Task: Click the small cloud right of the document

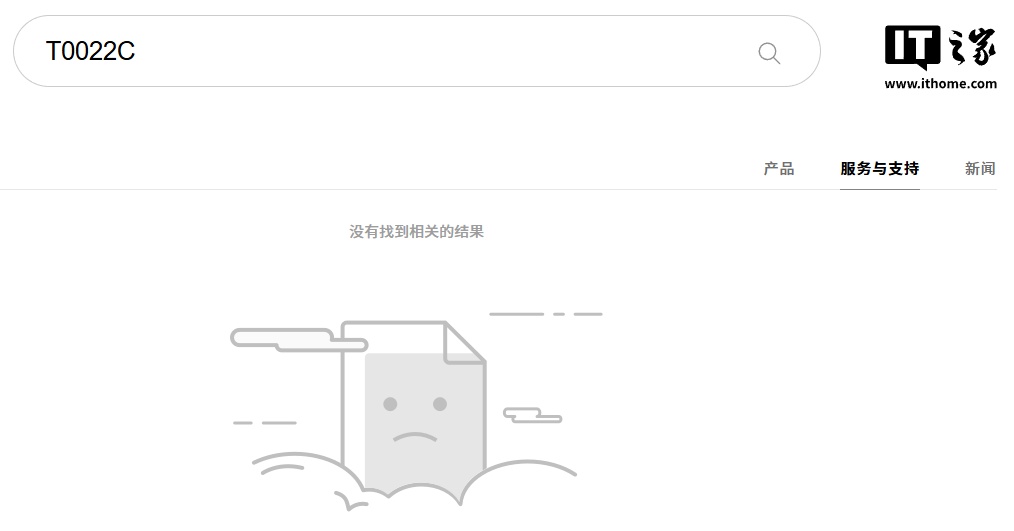Action: pos(532,415)
